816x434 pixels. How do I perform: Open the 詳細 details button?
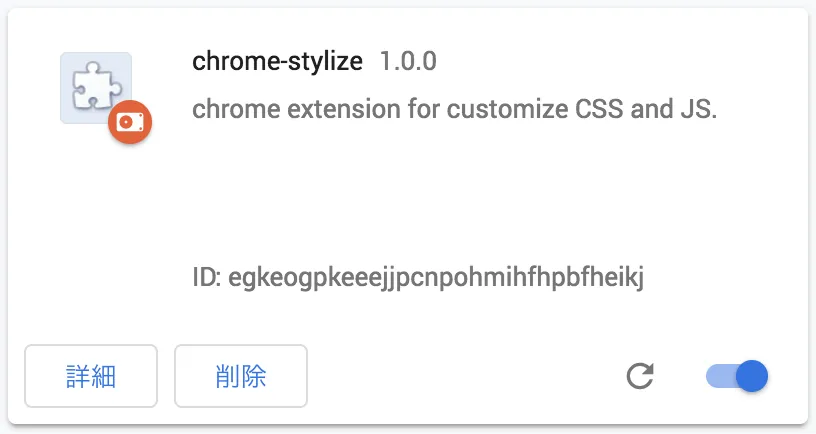[x=91, y=376]
